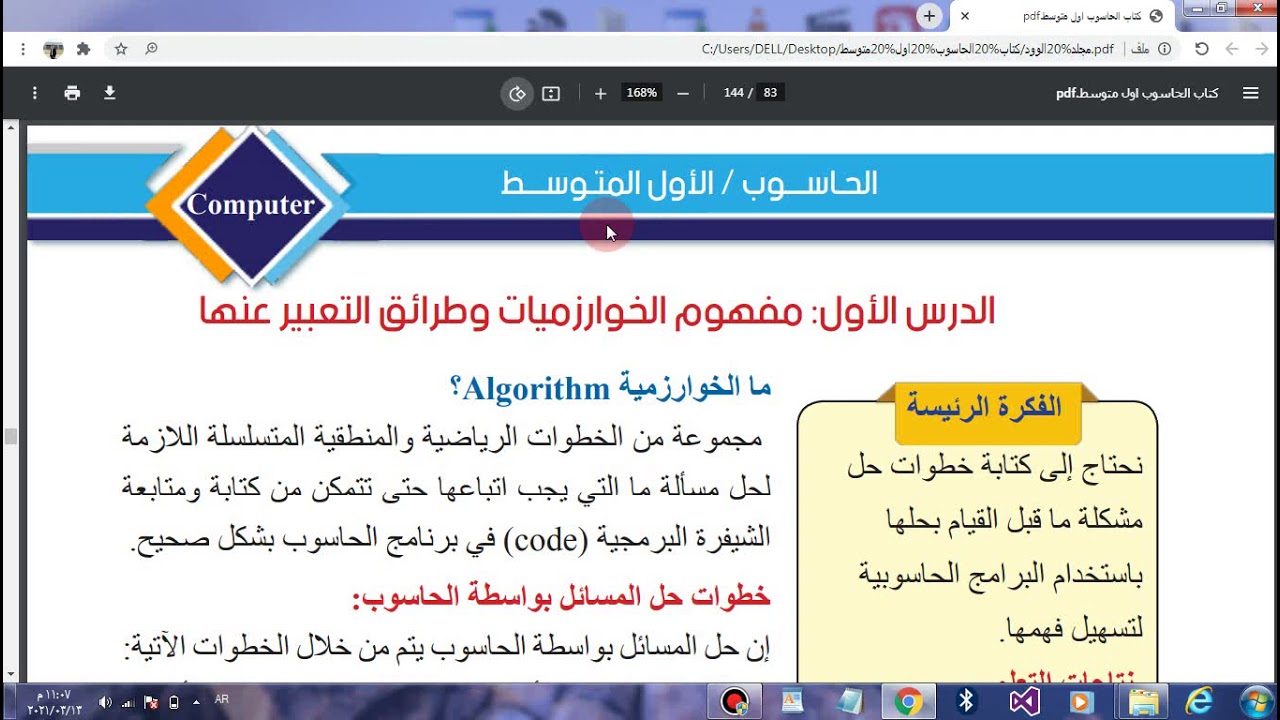View site information icon in address bar
Screen dimensions: 1280x720
1165,48
